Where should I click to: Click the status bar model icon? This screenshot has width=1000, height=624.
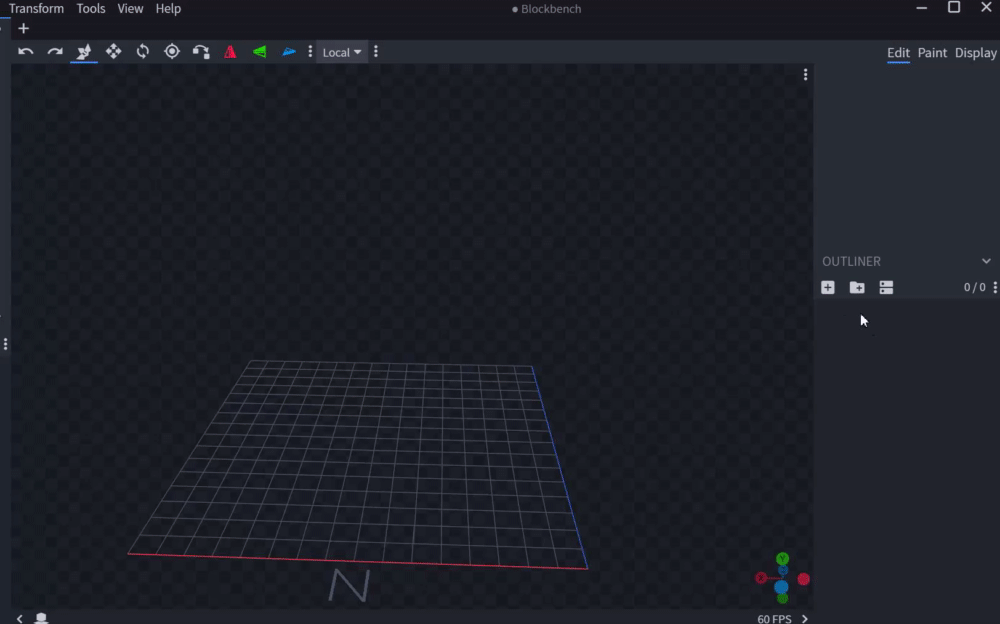click(41, 618)
